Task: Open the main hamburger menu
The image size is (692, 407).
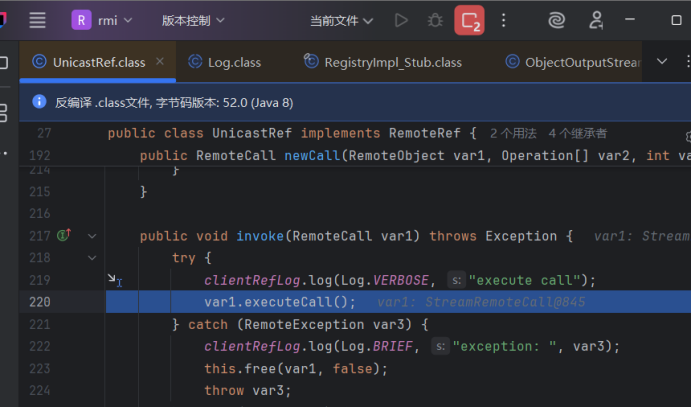Action: point(37,20)
